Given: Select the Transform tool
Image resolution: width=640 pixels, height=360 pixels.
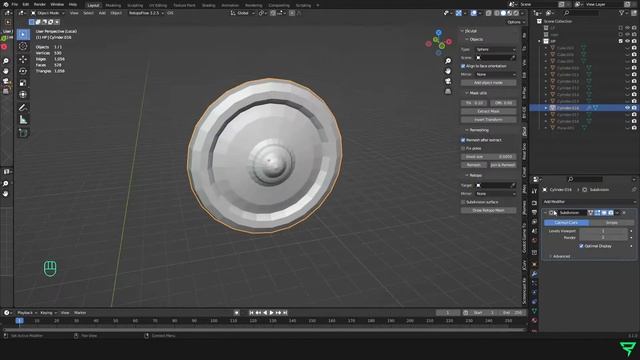Looking at the screenshot, I should (x=23, y=95).
